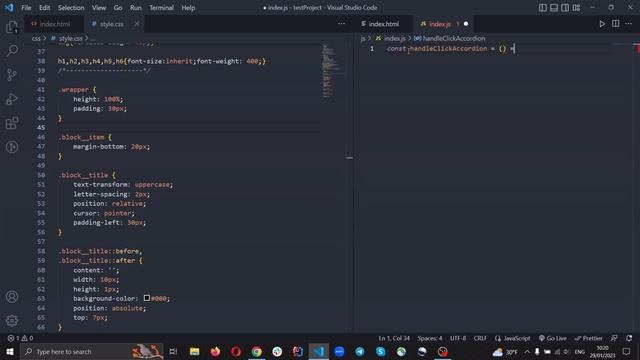Open the Extensions view
This screenshot has height=360, width=640.
click(12, 123)
